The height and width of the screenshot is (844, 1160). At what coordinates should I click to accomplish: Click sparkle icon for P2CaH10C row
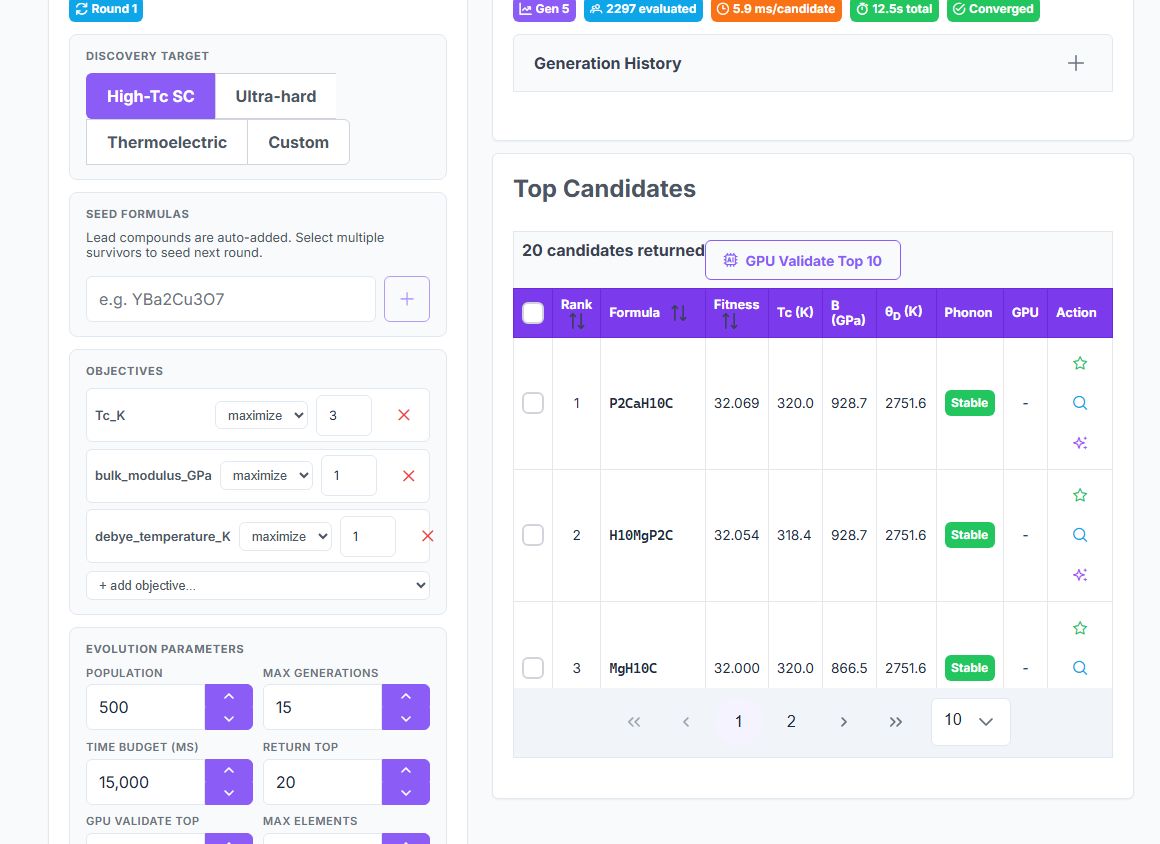[x=1079, y=443]
